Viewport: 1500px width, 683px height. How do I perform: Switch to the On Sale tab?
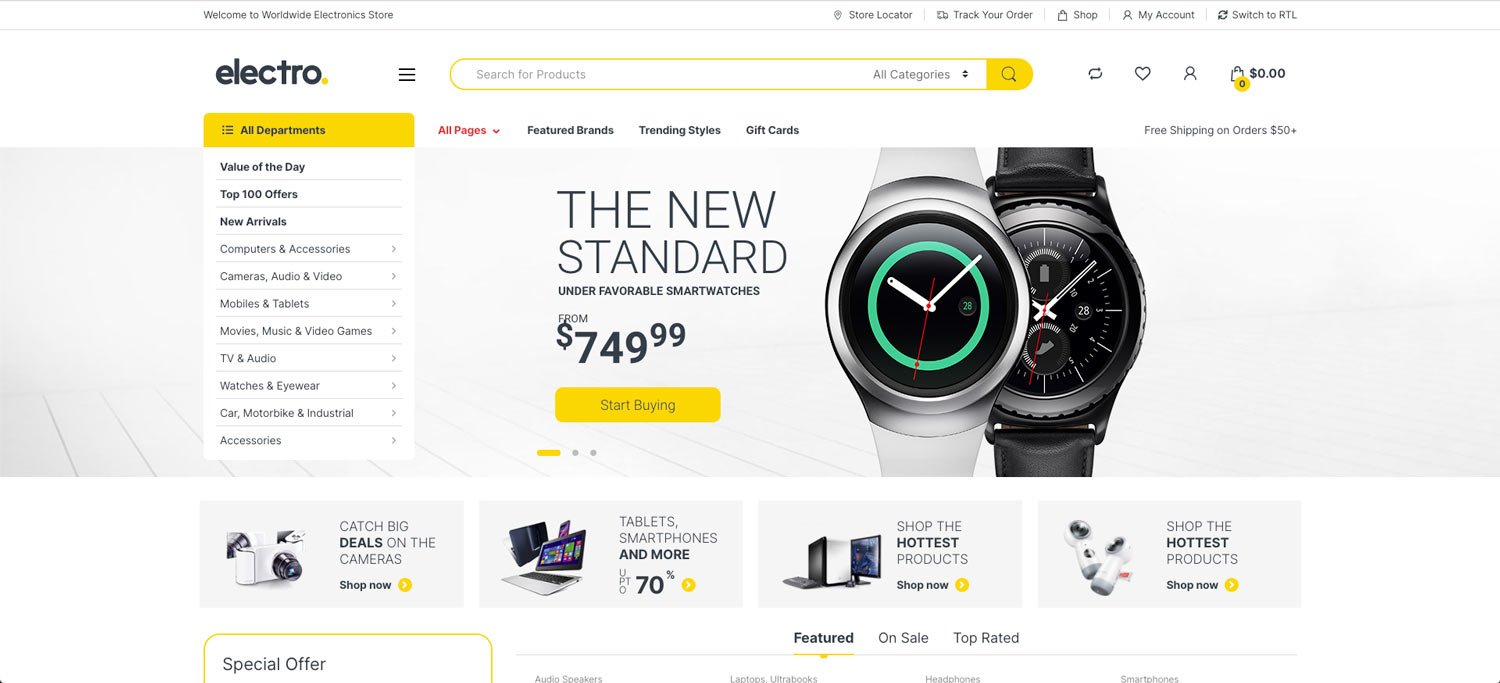point(903,638)
